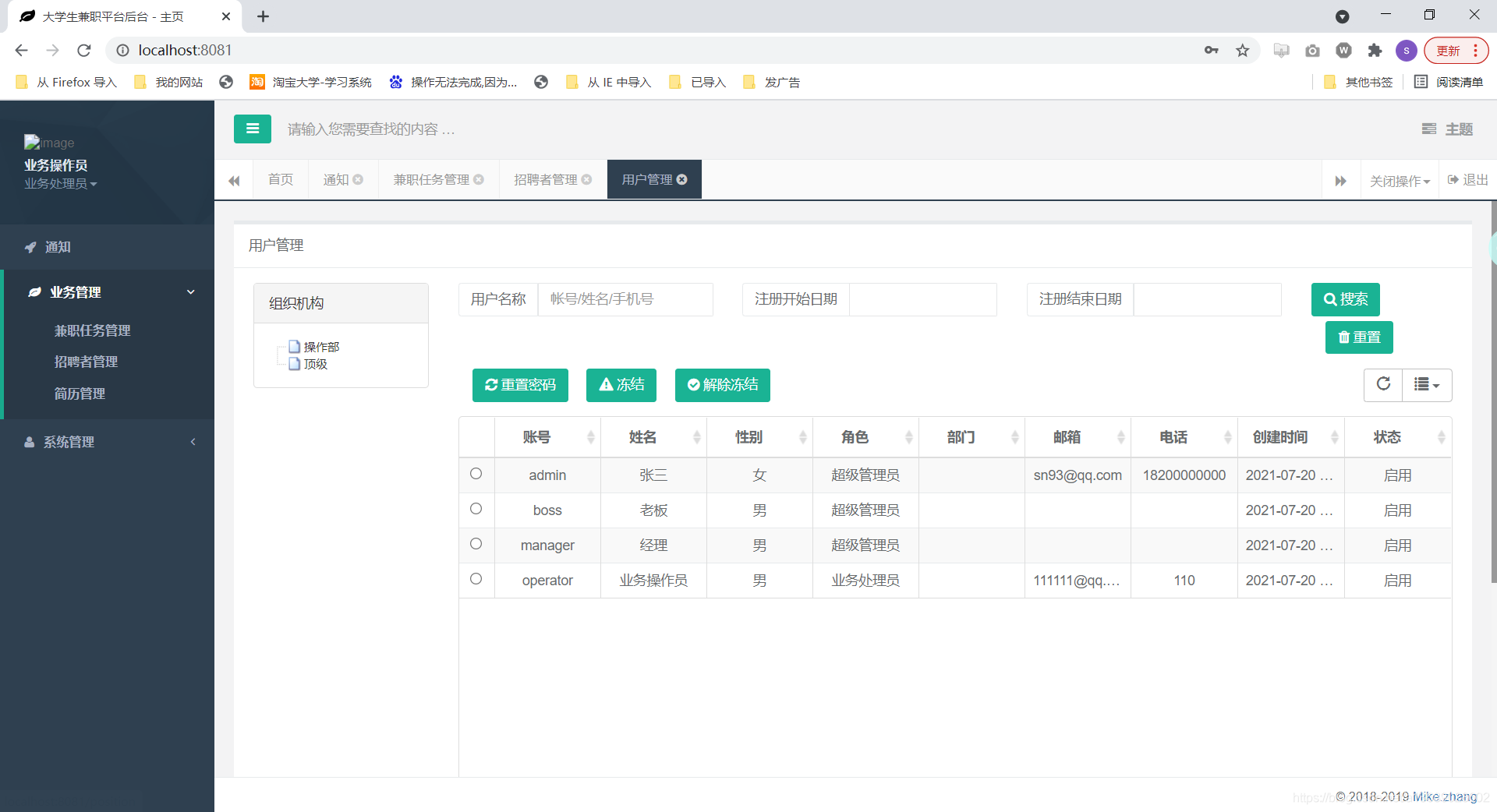
Task: Toggle sidebar with green hamburger button
Action: pyautogui.click(x=253, y=129)
